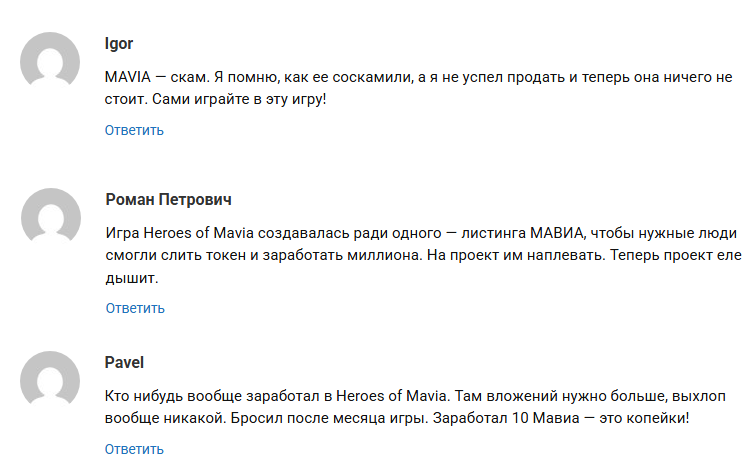Click Igor's gray avatar icon

tap(50, 62)
